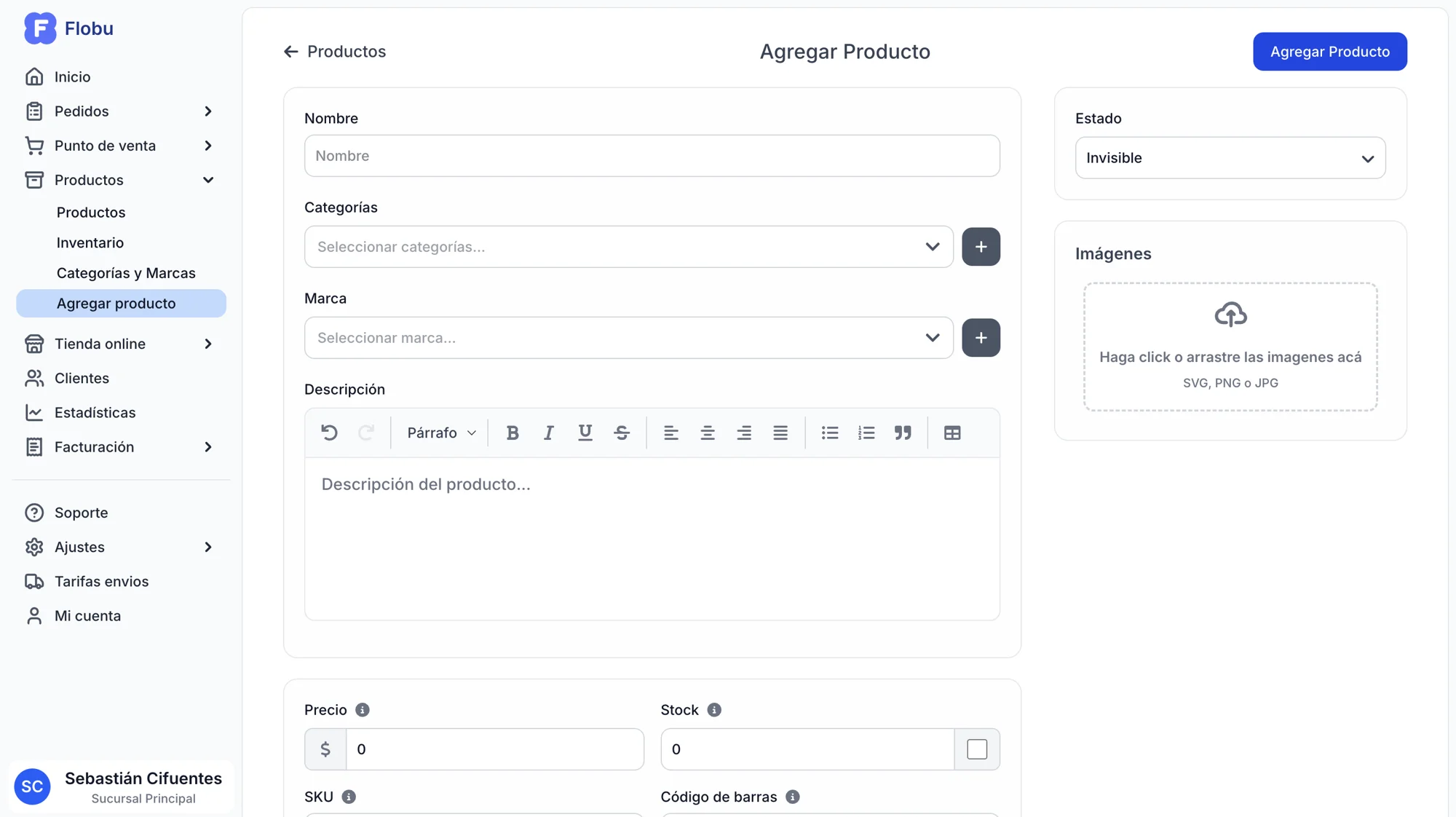Open Inventario in the sidebar
The height and width of the screenshot is (817, 1456).
(90, 242)
